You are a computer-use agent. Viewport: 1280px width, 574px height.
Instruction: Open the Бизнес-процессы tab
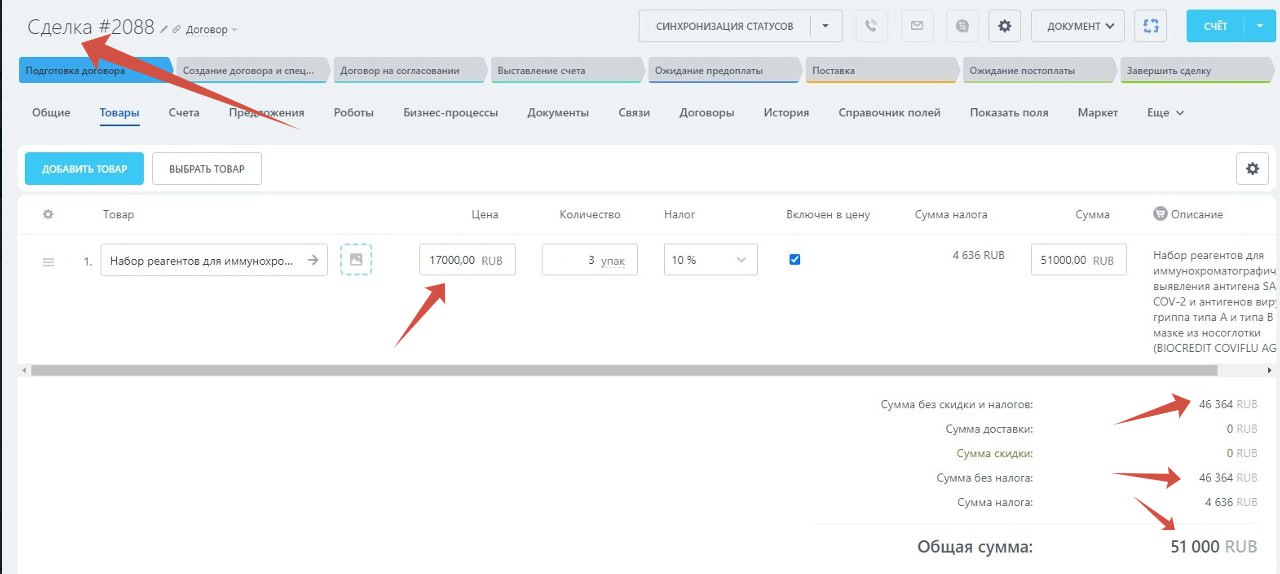tap(450, 112)
